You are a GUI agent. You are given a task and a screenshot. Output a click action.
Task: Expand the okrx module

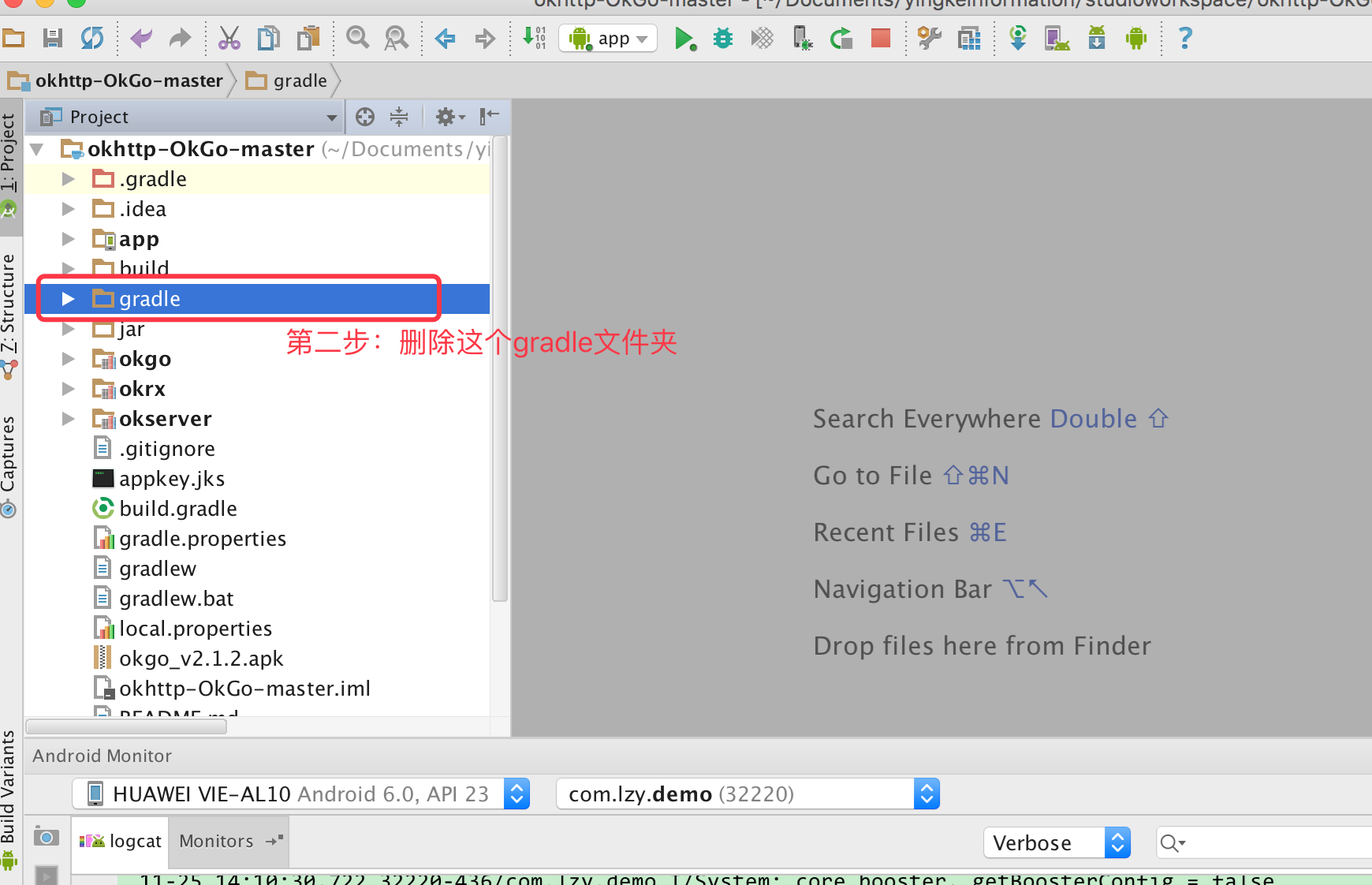tap(69, 389)
